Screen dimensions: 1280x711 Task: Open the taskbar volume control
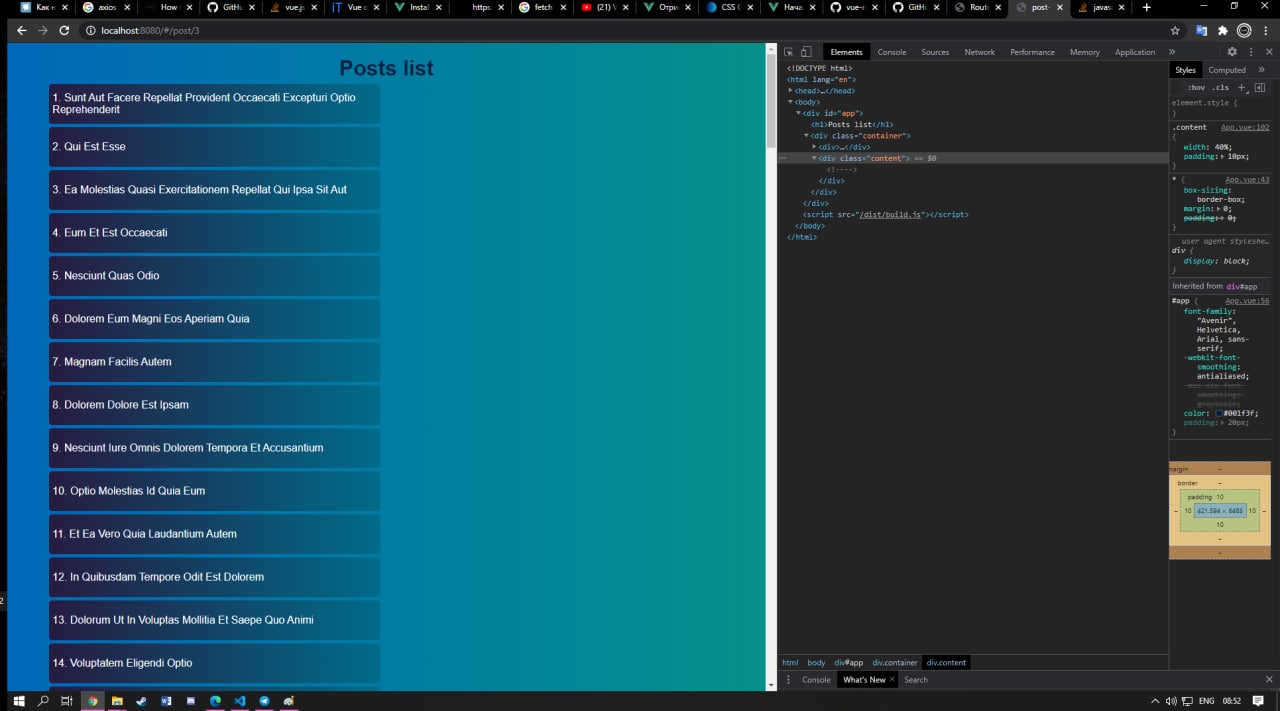1170,701
